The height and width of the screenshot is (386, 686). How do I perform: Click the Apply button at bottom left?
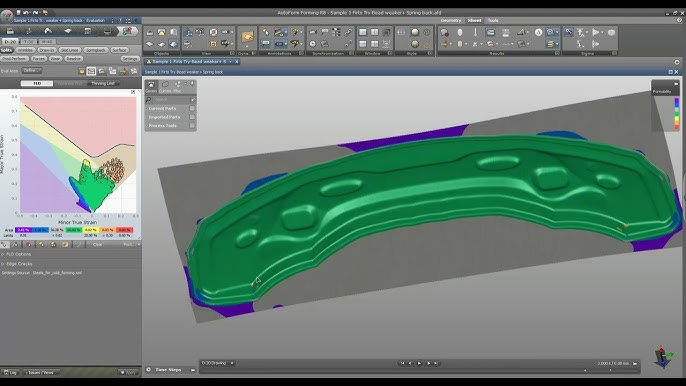[x=128, y=372]
